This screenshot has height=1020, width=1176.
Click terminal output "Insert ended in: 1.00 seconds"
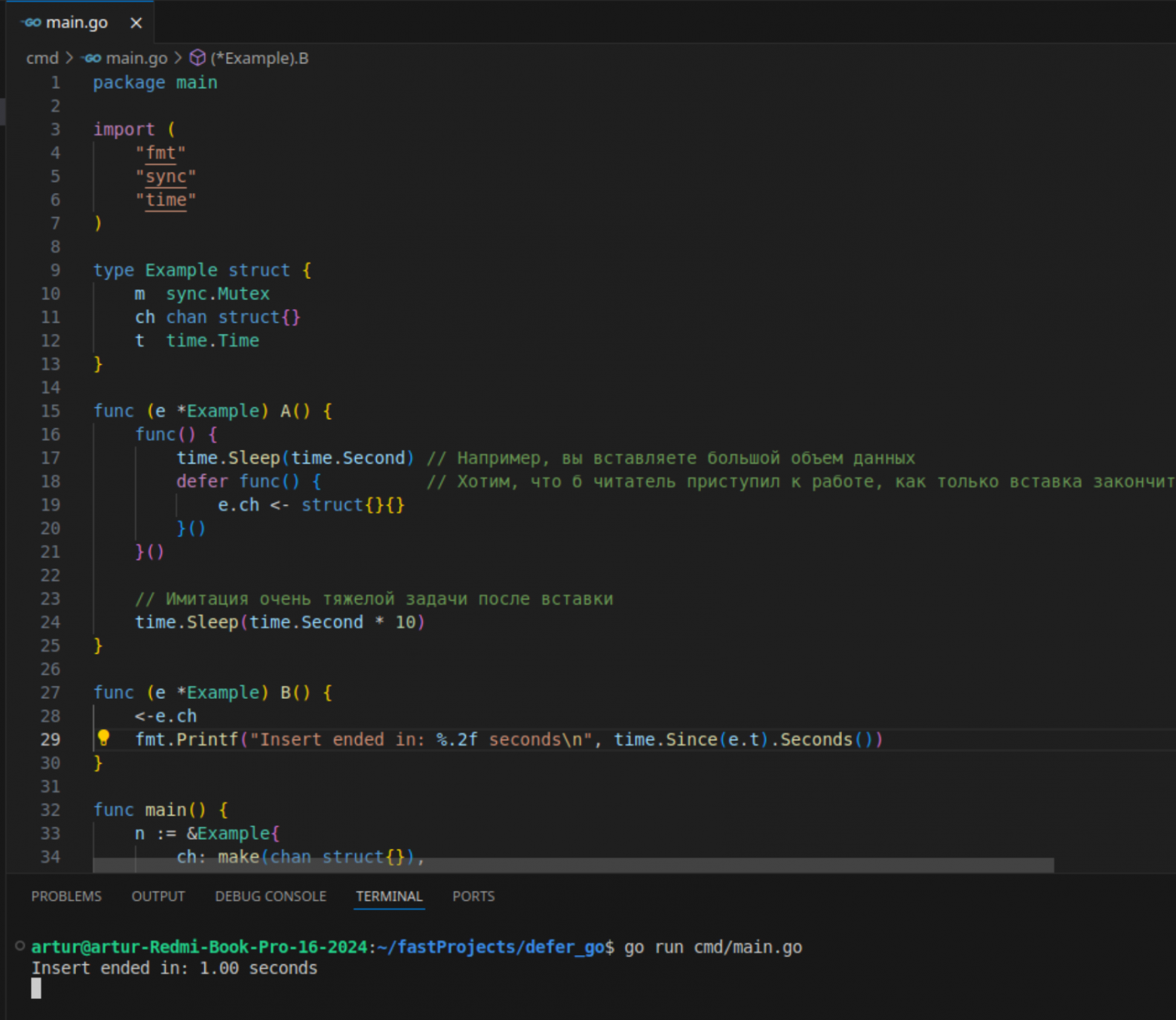[x=174, y=968]
